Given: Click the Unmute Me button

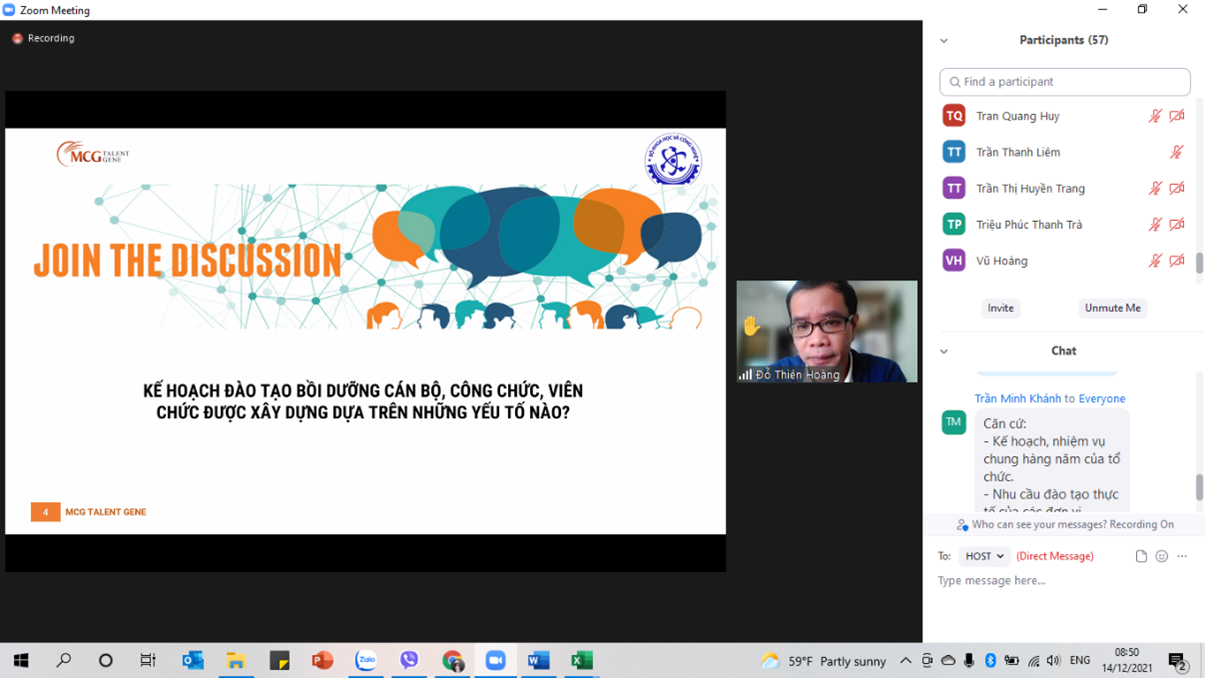Looking at the screenshot, I should click(1113, 308).
